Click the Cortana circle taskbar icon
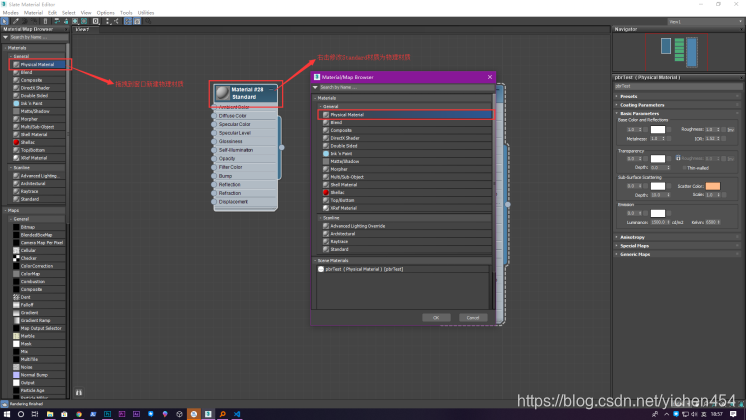 [x=20, y=414]
